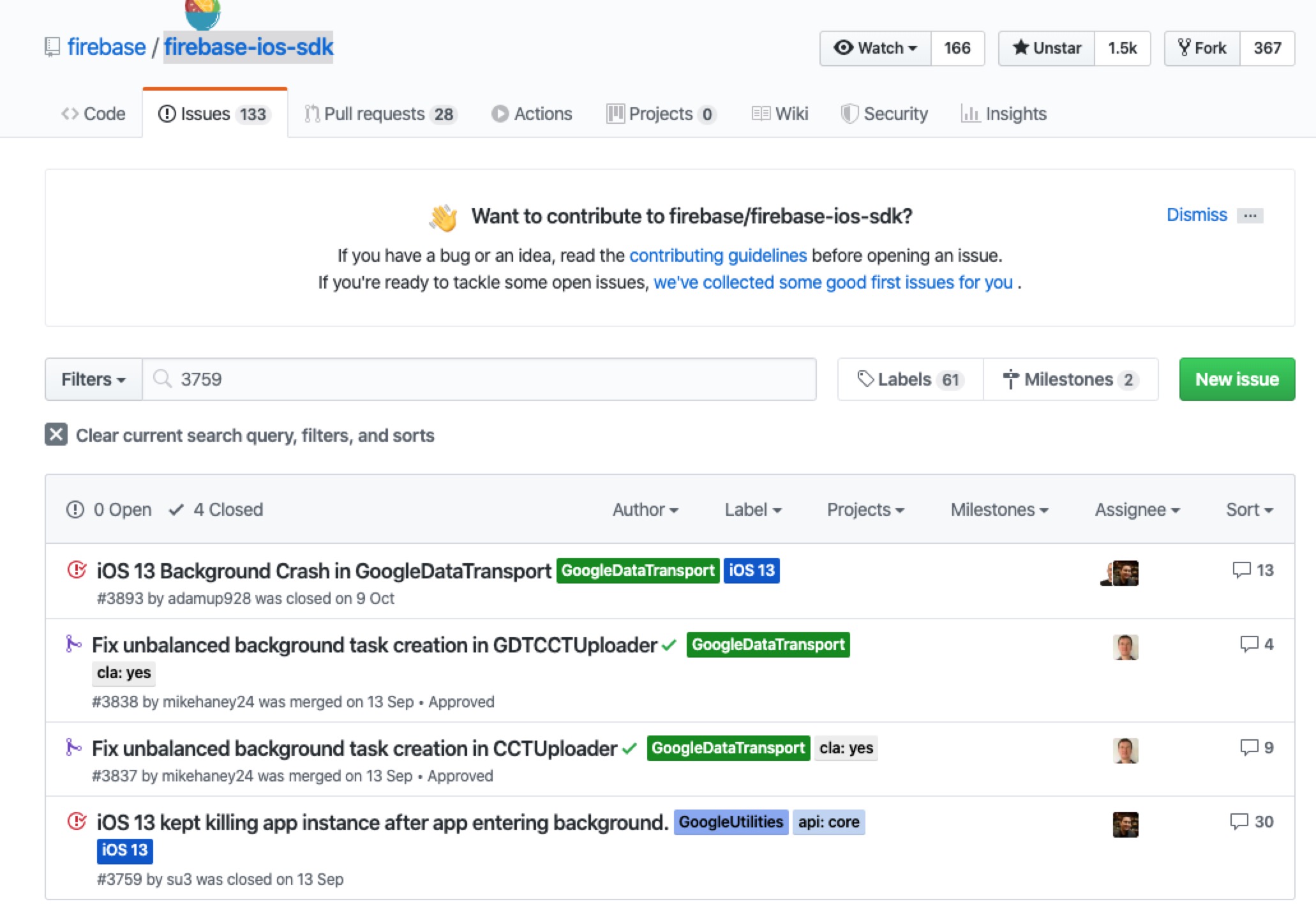
Task: Open Labels list button
Action: [x=910, y=379]
